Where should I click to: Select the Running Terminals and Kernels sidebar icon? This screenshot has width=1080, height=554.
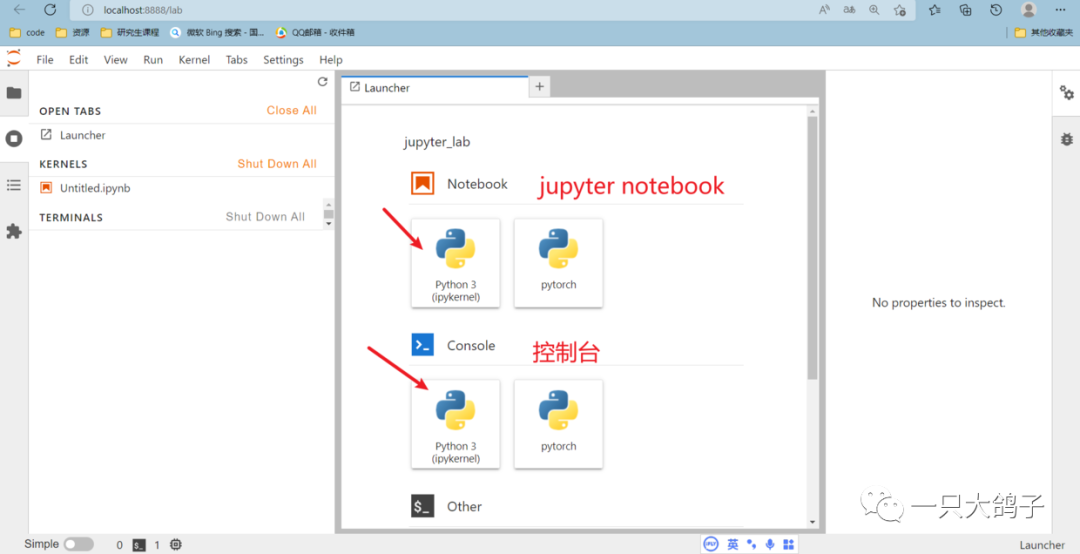[x=14, y=138]
